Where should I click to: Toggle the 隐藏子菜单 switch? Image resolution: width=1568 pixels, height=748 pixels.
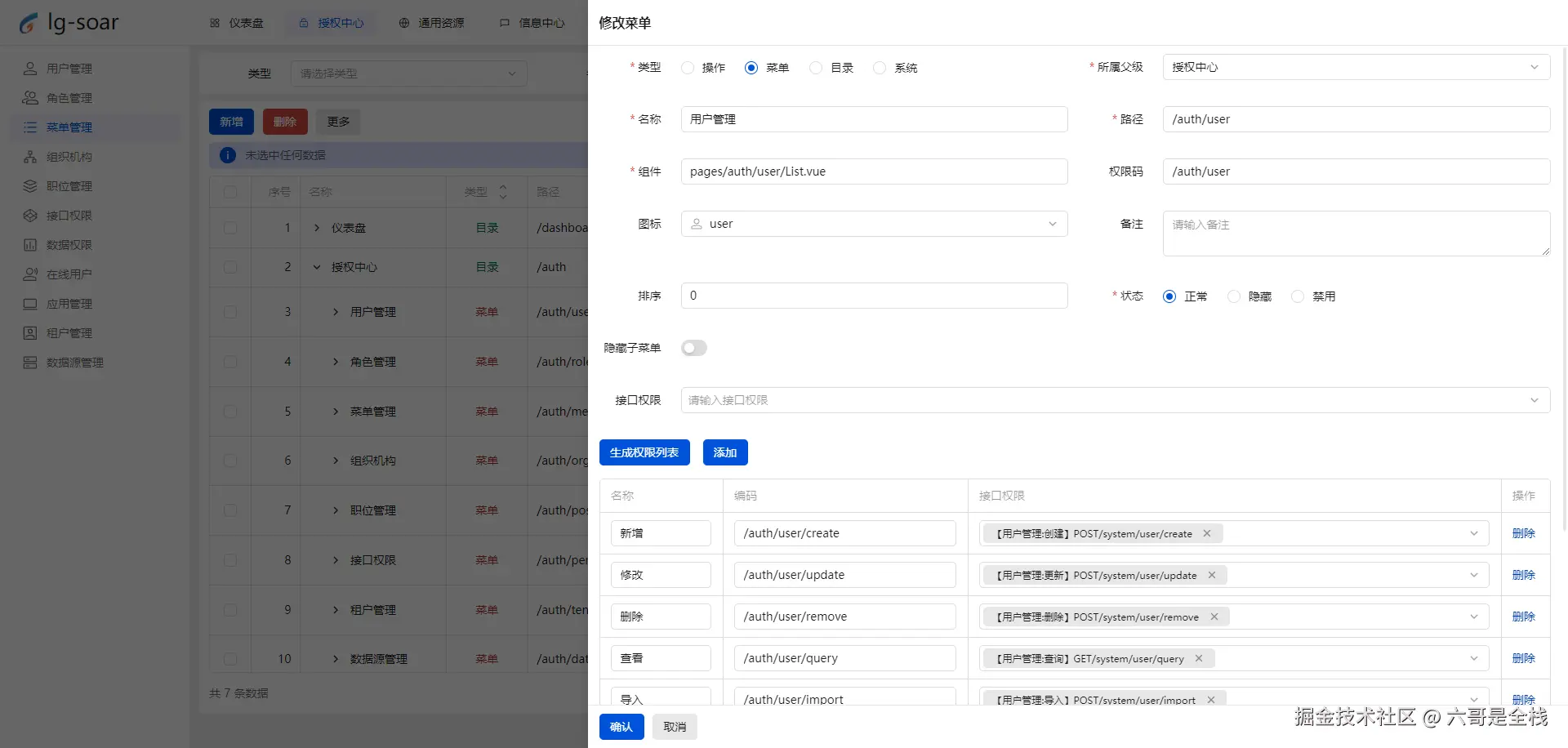point(694,348)
